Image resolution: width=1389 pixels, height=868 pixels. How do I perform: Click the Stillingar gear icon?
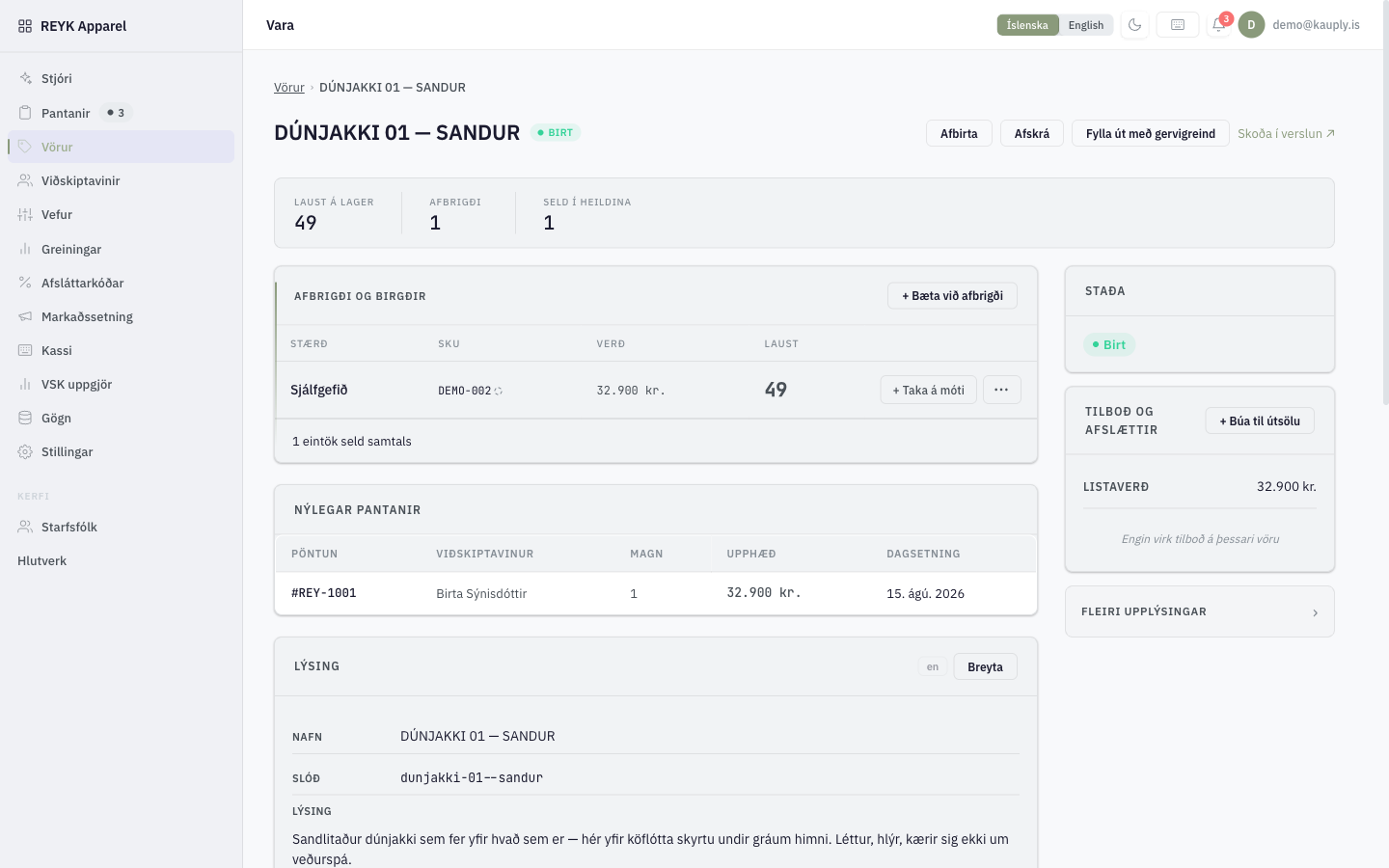click(25, 451)
